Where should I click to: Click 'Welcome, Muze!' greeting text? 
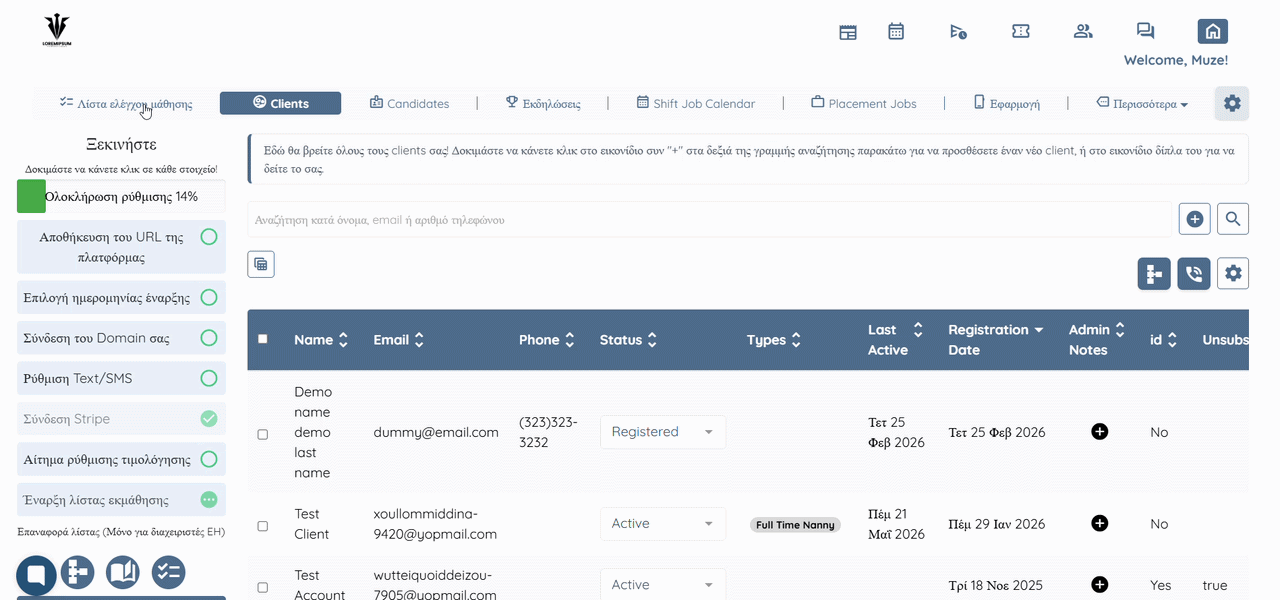(x=1176, y=60)
